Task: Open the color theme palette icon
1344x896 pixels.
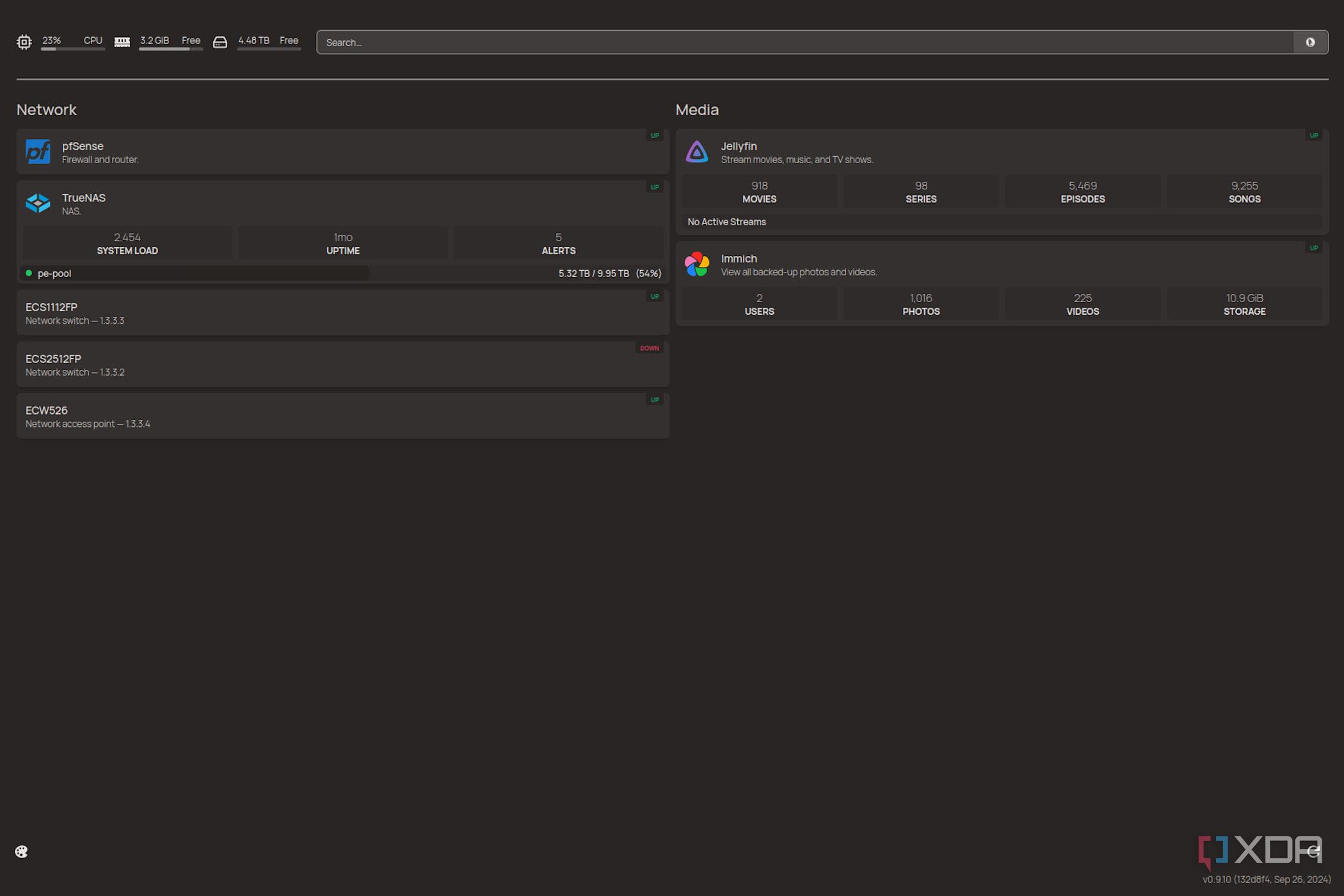Action: [21, 852]
